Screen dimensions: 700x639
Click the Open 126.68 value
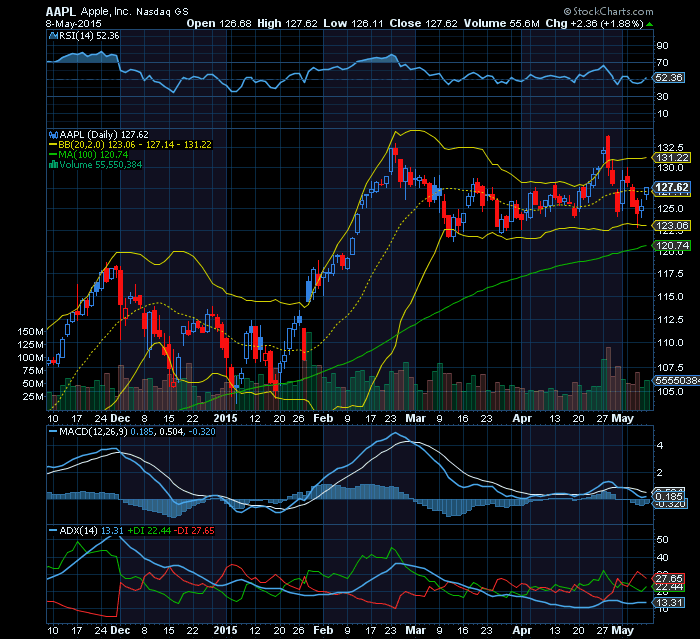point(219,24)
